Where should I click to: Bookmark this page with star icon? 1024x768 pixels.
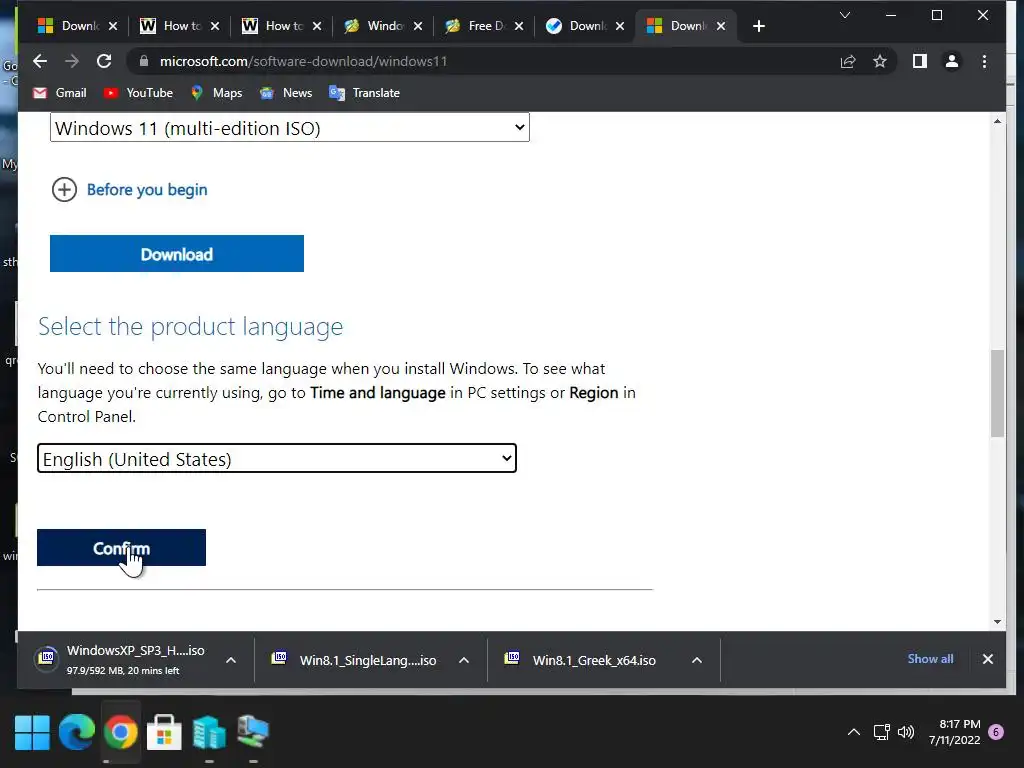880,61
